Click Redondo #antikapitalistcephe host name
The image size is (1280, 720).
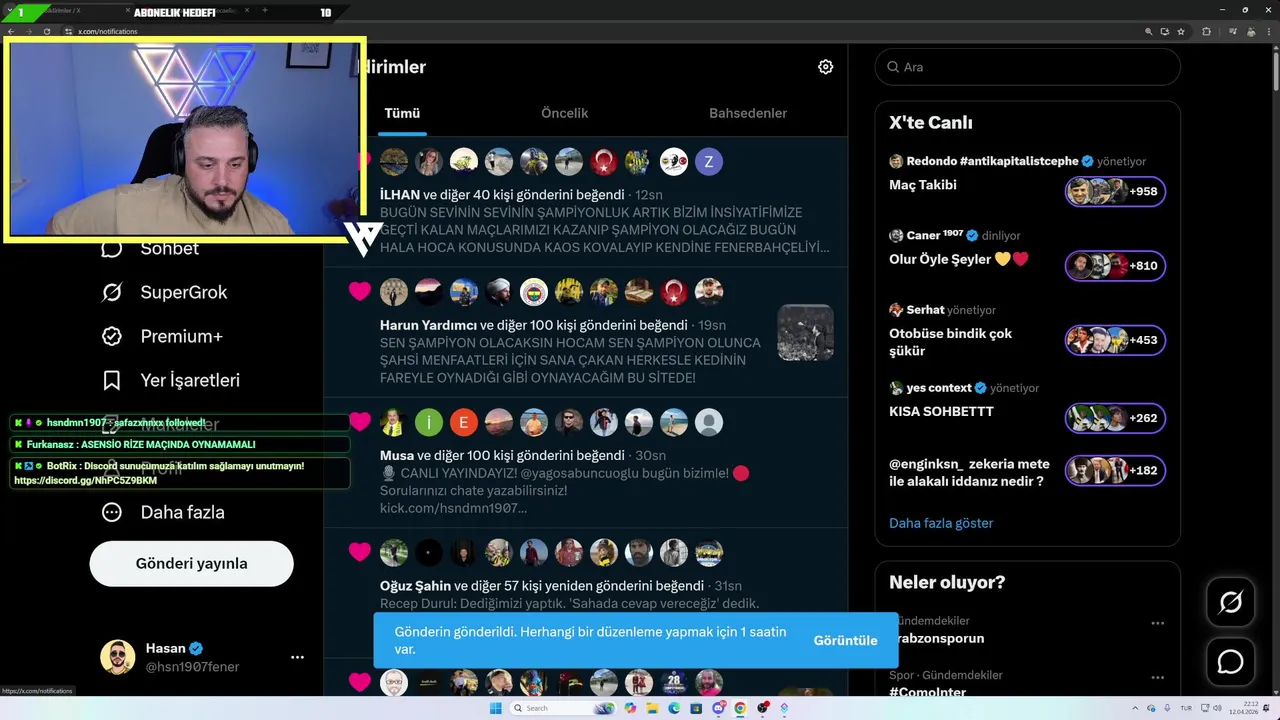tap(992, 161)
